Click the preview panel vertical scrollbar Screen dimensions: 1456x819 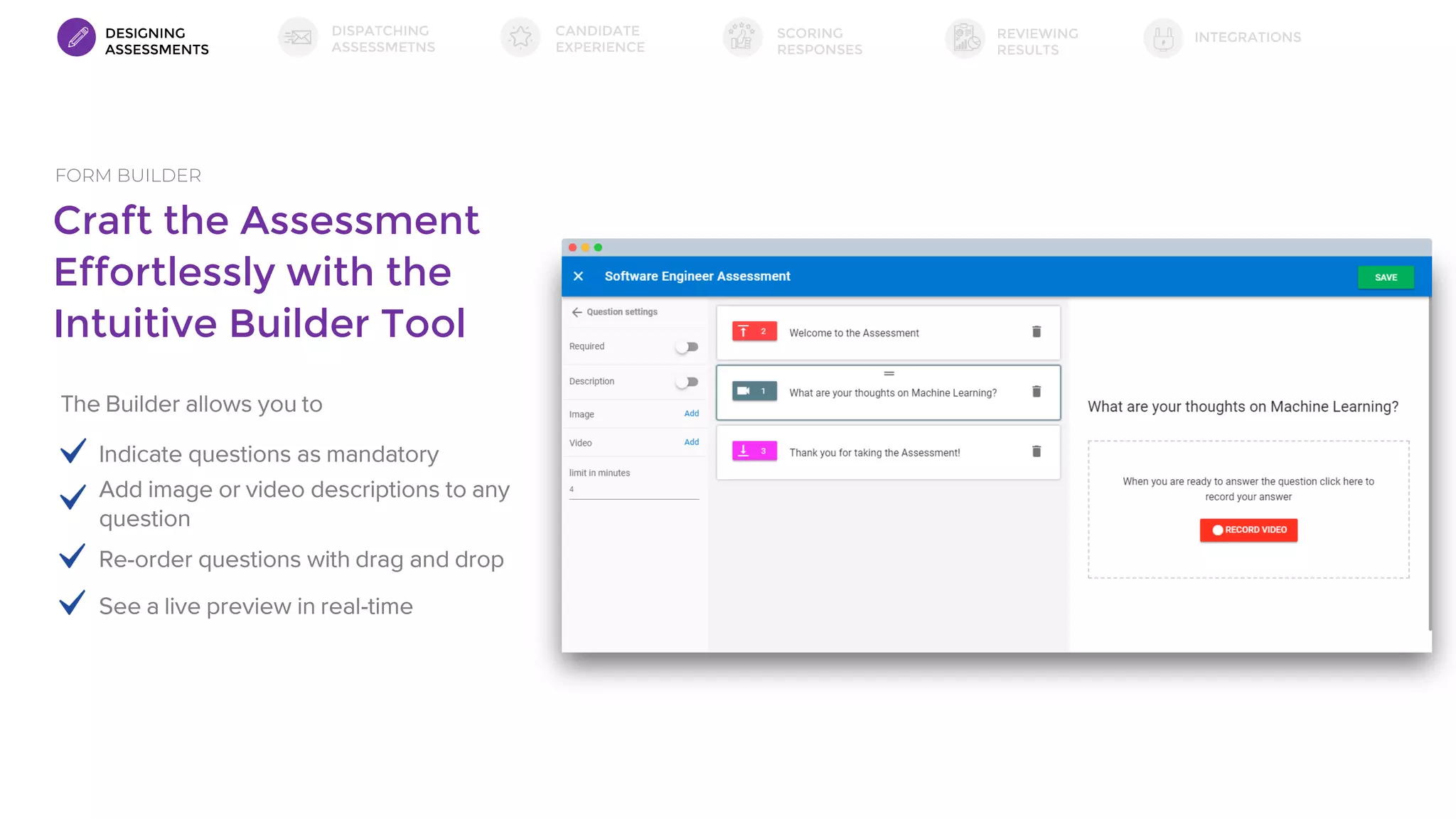[1430, 464]
